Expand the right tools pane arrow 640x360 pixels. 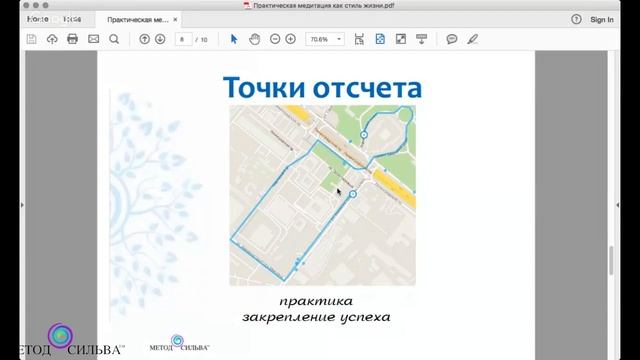click(618, 205)
